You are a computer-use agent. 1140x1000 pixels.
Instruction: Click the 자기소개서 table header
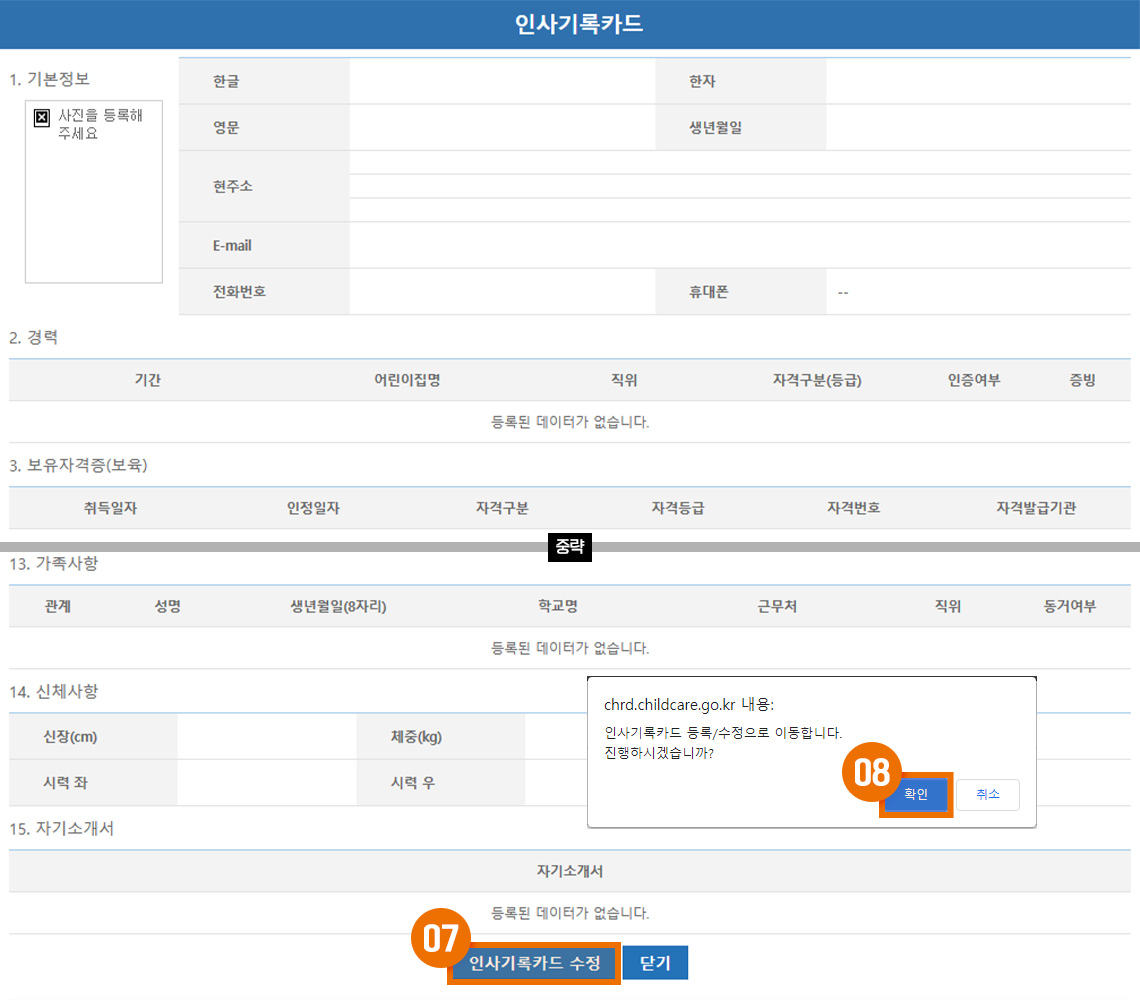point(570,871)
